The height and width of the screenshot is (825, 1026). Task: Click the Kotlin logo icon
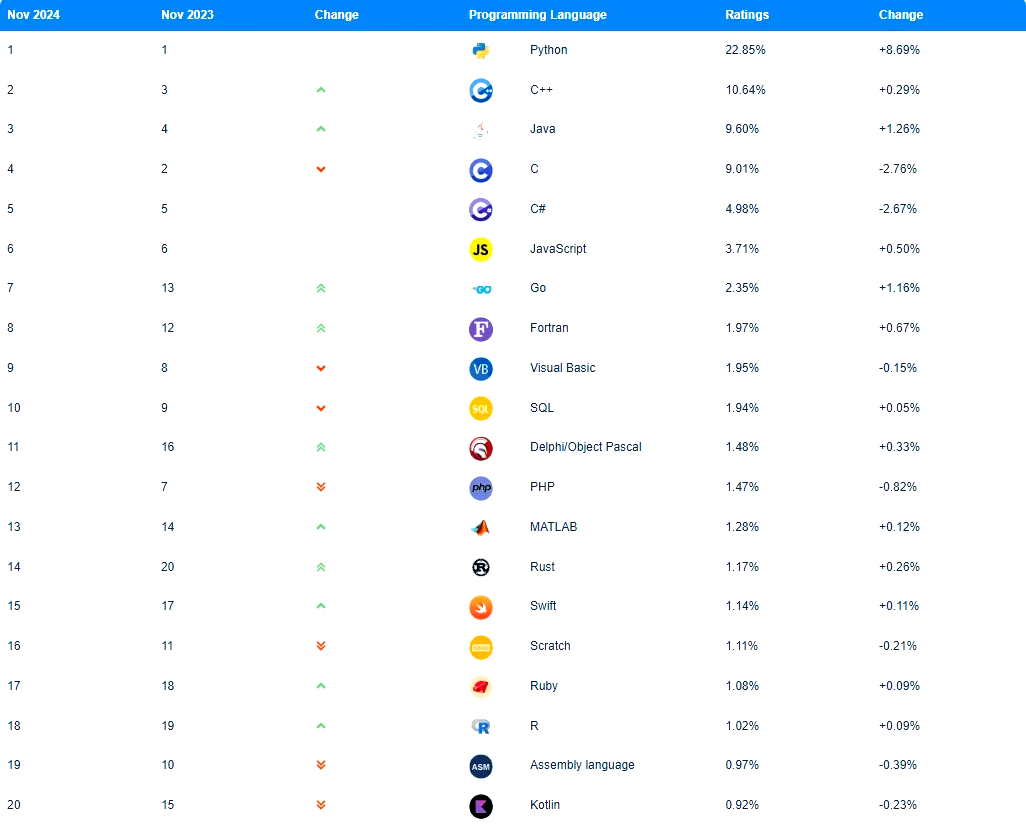[x=481, y=807]
